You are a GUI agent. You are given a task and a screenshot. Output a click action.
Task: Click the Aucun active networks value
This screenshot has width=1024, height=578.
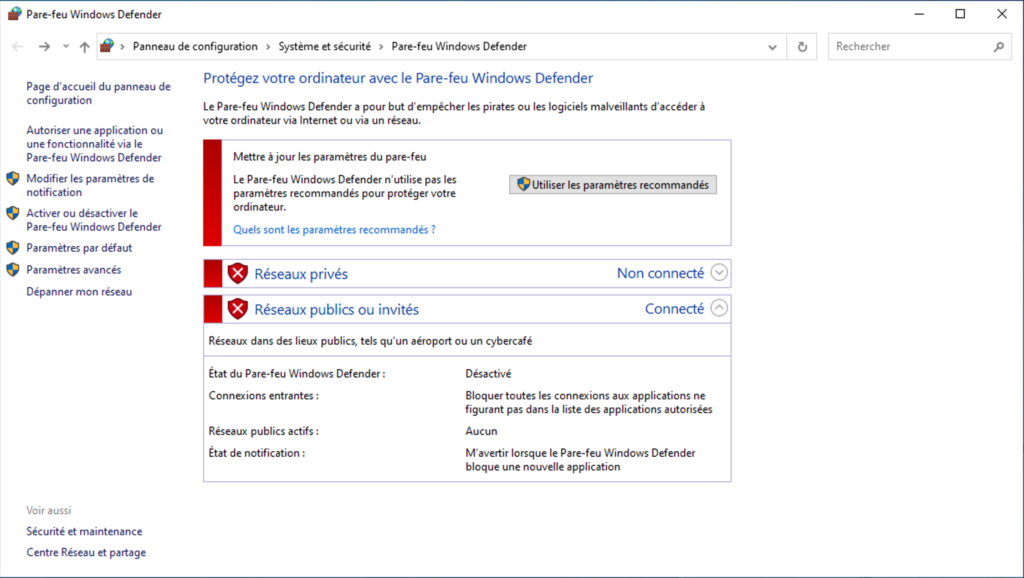481,431
